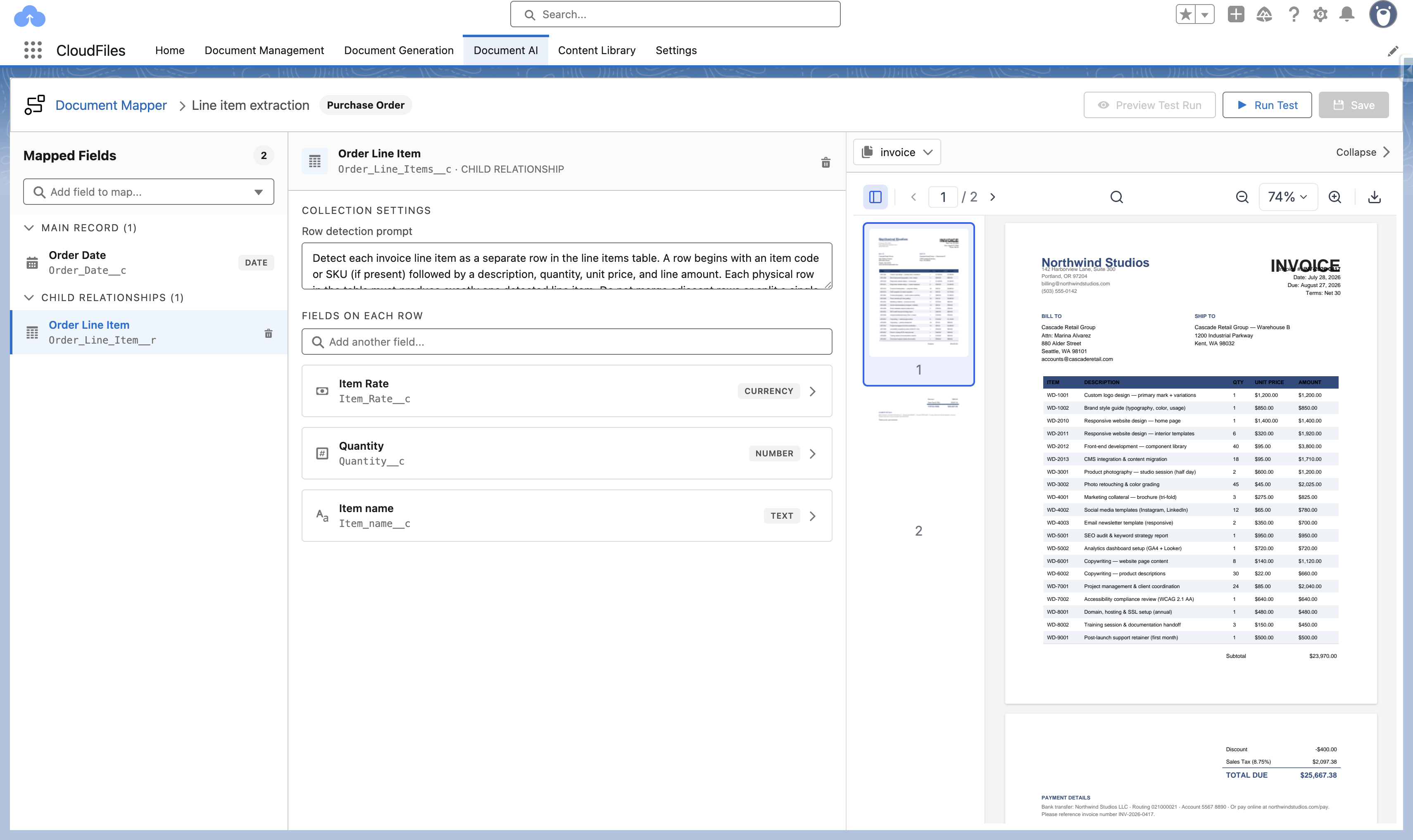Click the CURRENCY type badge

coord(769,391)
